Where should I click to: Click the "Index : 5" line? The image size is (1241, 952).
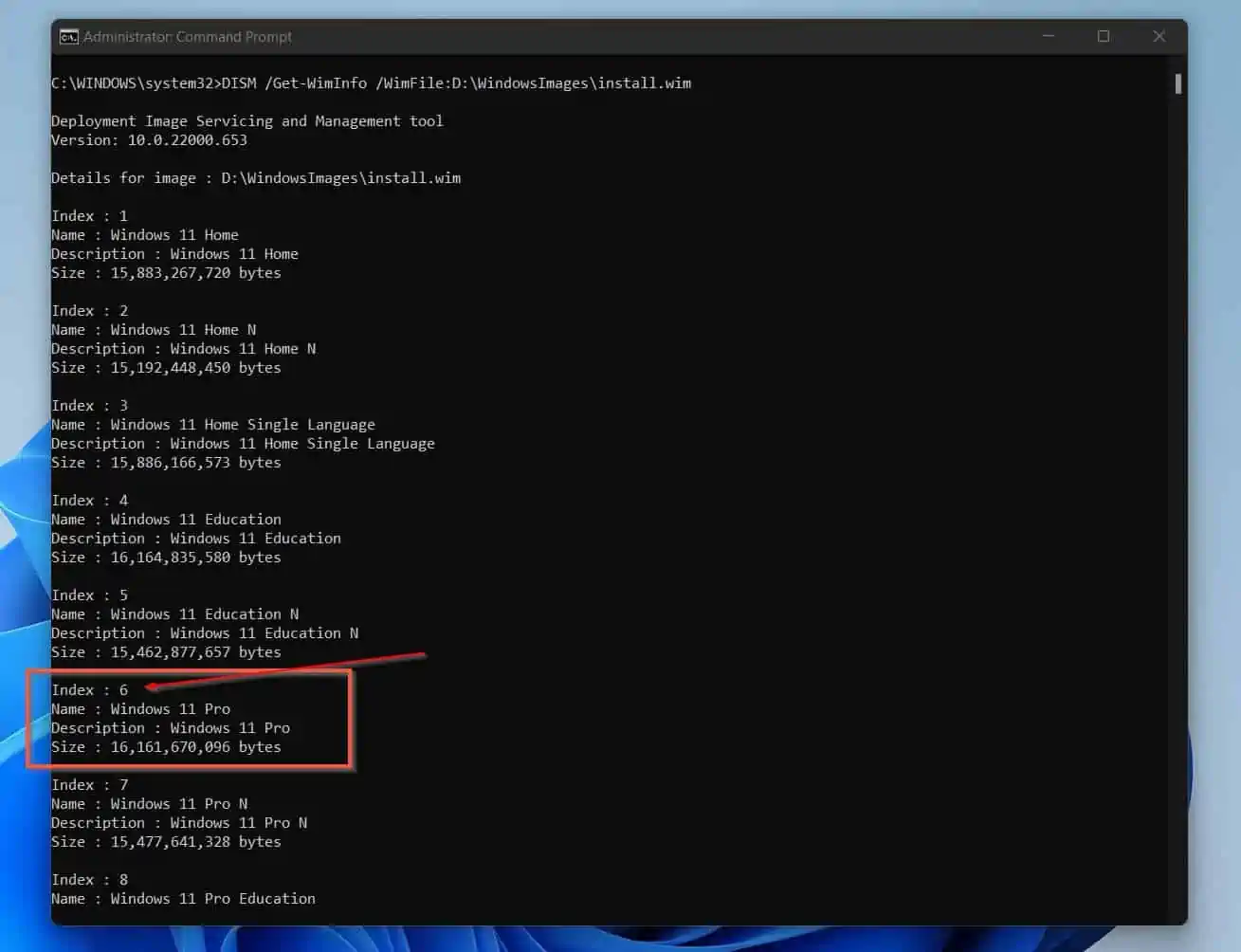(89, 595)
